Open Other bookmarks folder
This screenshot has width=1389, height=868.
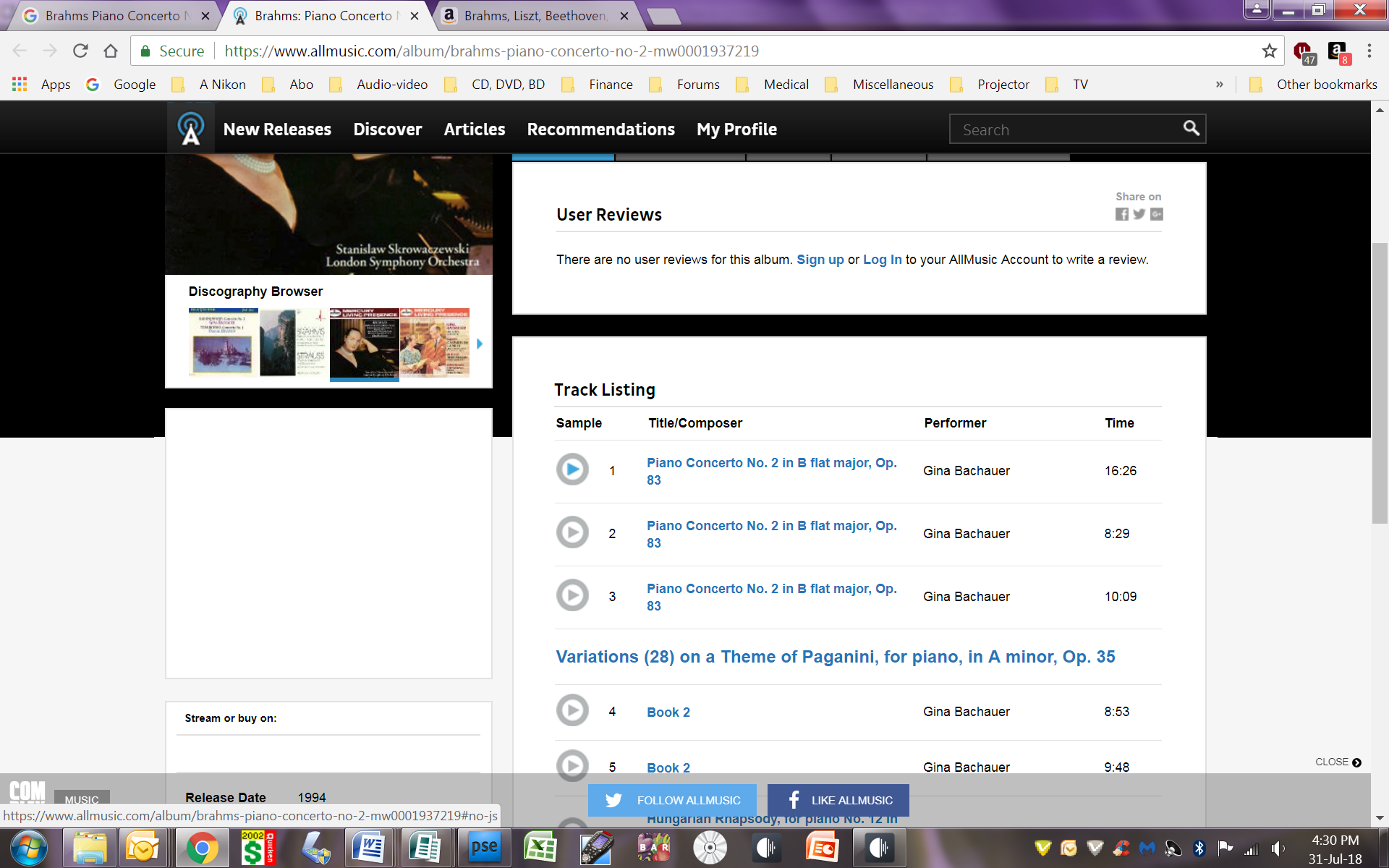coord(1314,85)
